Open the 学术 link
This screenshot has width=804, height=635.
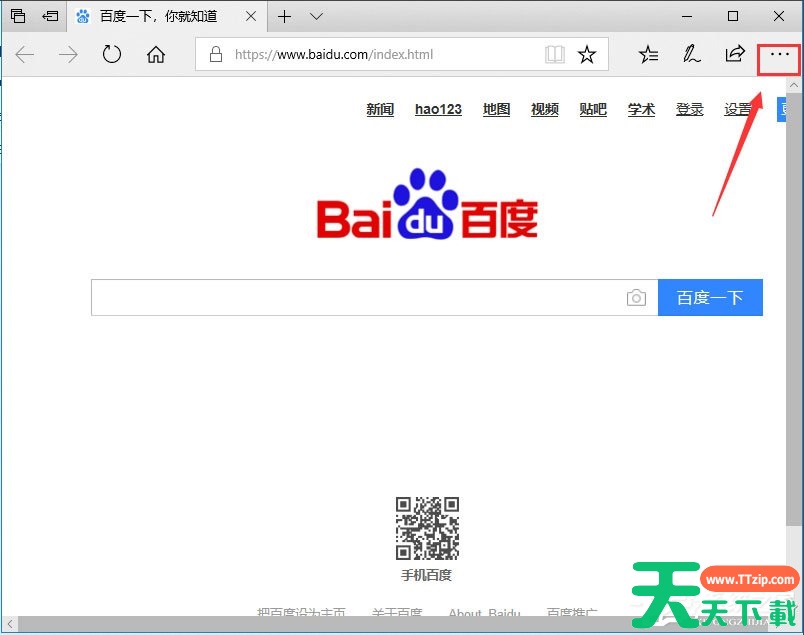pos(641,109)
